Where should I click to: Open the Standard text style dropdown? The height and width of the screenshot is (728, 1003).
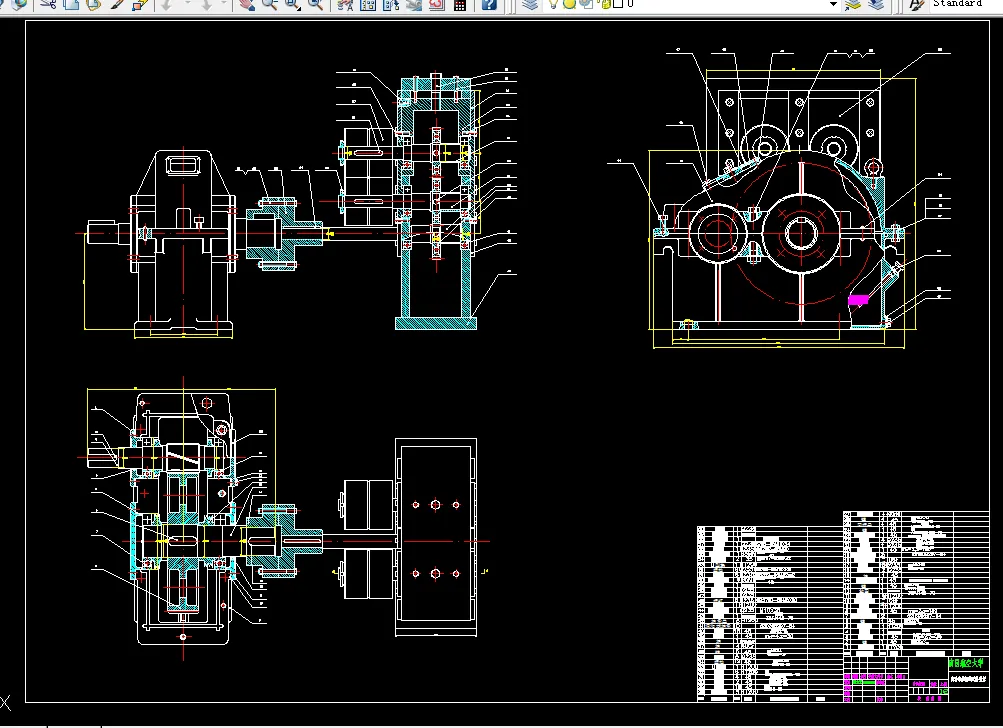pyautogui.click(x=965, y=4)
